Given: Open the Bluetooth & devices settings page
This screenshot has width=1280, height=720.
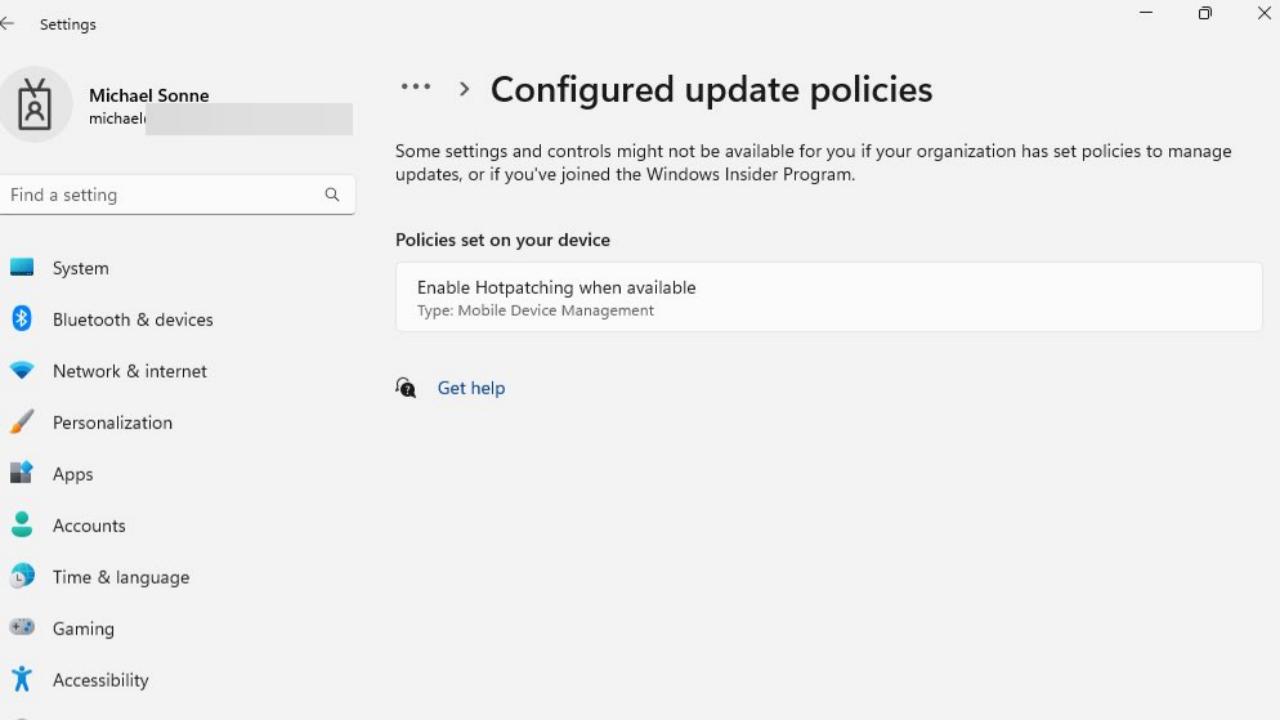Looking at the screenshot, I should 132,320.
